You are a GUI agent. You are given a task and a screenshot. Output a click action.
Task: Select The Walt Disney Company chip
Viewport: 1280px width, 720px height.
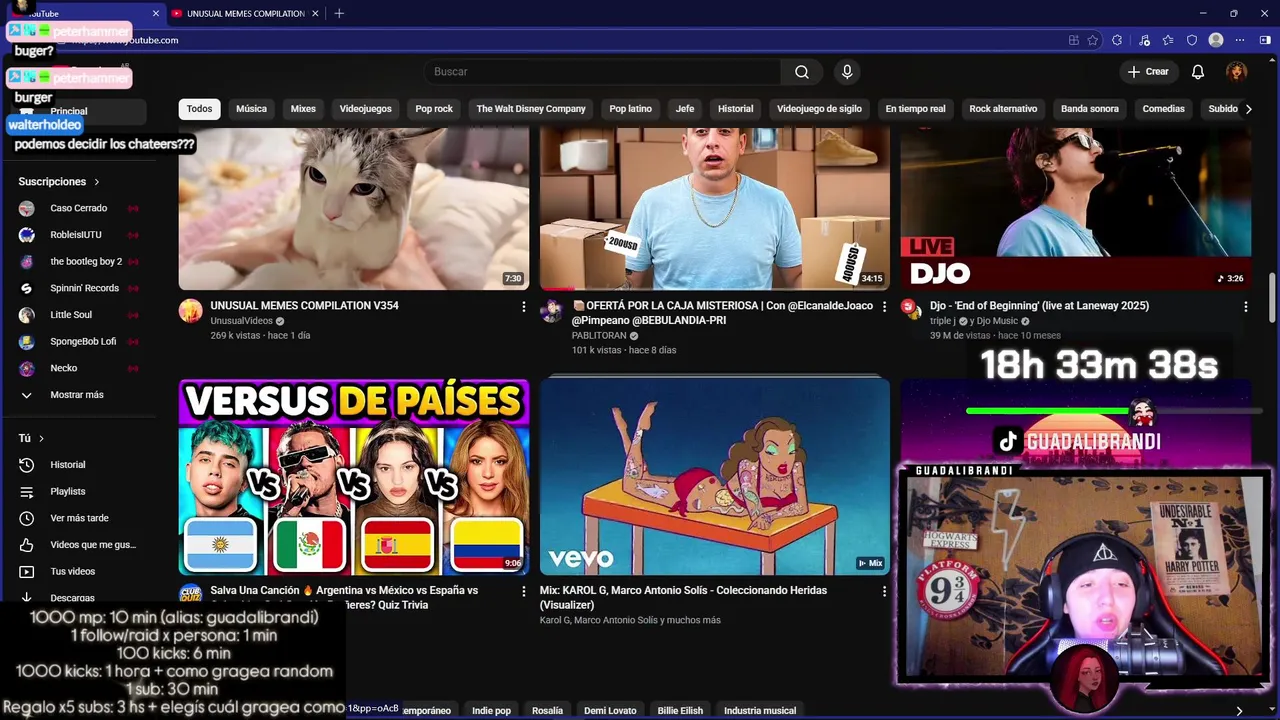pos(531,109)
